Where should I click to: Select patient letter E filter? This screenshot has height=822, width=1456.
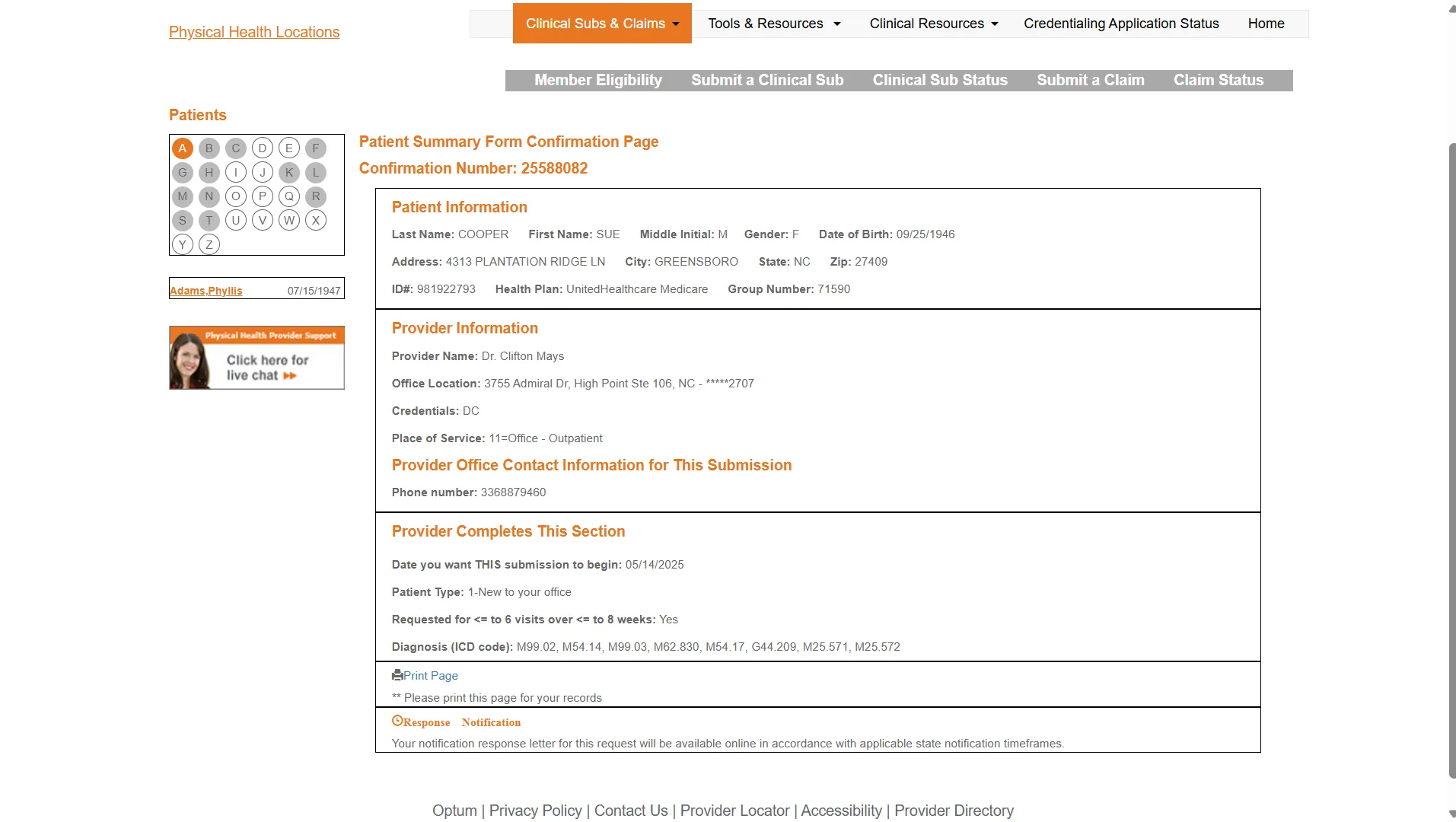289,148
